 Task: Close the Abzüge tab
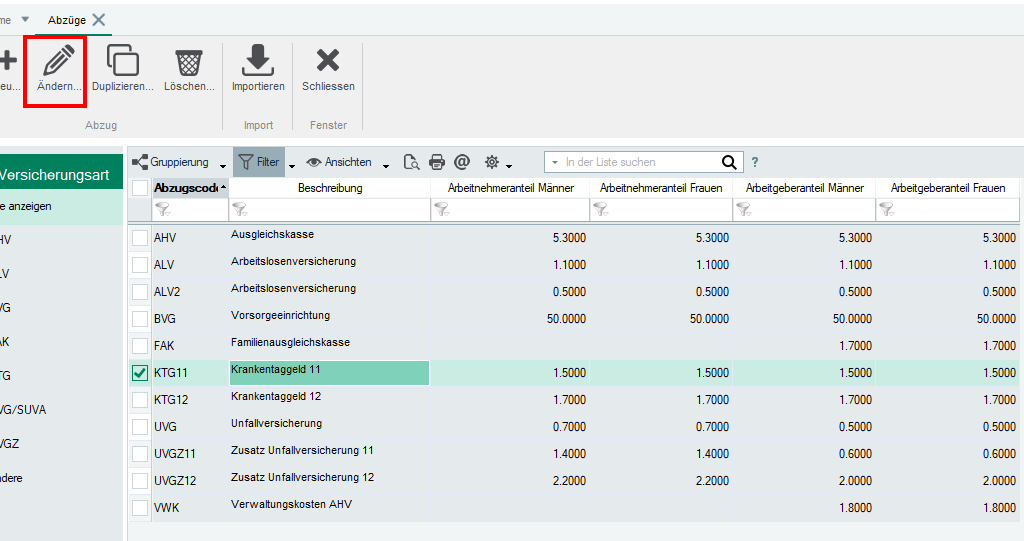pos(99,20)
